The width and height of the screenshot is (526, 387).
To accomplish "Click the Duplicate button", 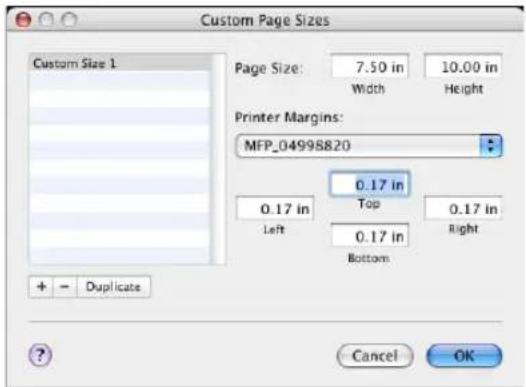I will [113, 287].
